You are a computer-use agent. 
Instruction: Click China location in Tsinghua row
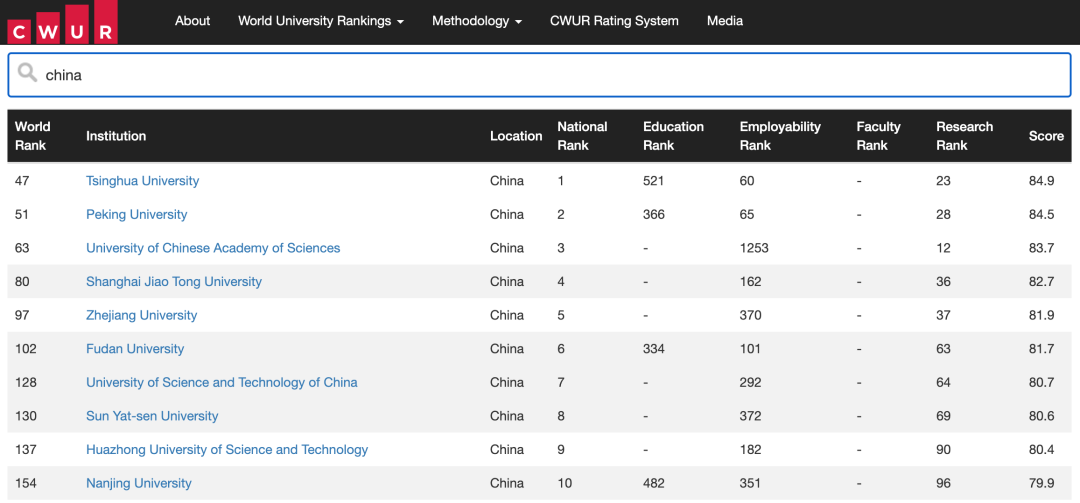pos(507,181)
